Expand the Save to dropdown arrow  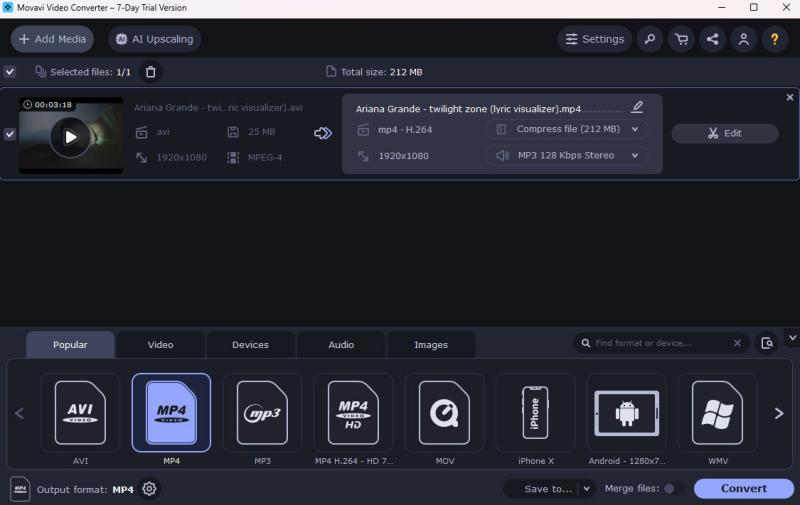pyautogui.click(x=587, y=489)
